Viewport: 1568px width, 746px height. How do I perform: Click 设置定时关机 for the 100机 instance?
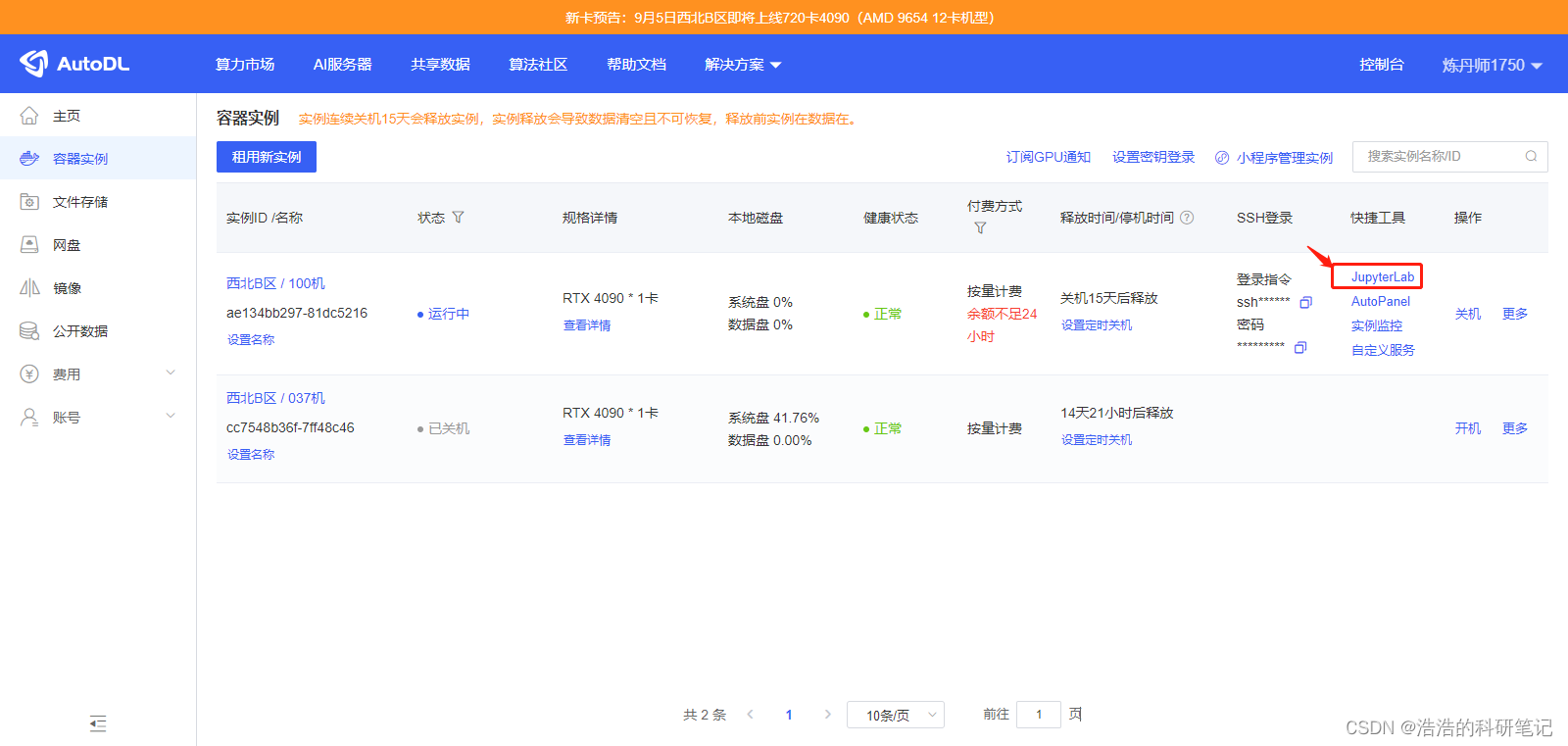(x=1097, y=325)
